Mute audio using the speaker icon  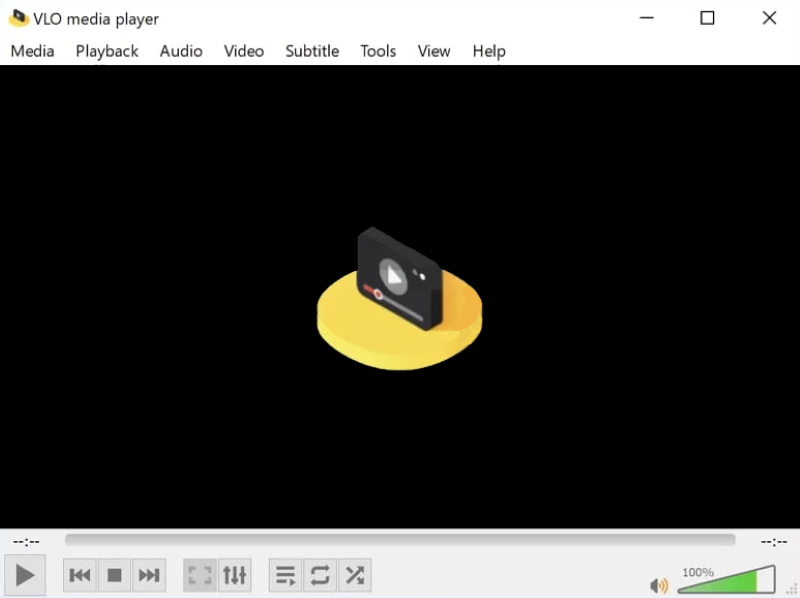click(x=659, y=585)
